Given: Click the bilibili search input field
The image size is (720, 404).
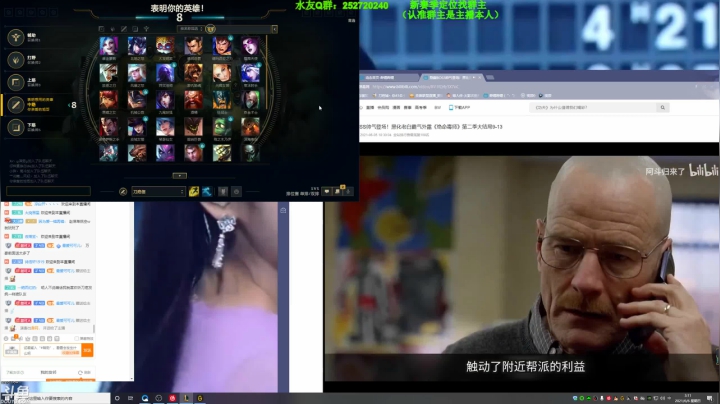Looking at the screenshot, I should point(592,107).
